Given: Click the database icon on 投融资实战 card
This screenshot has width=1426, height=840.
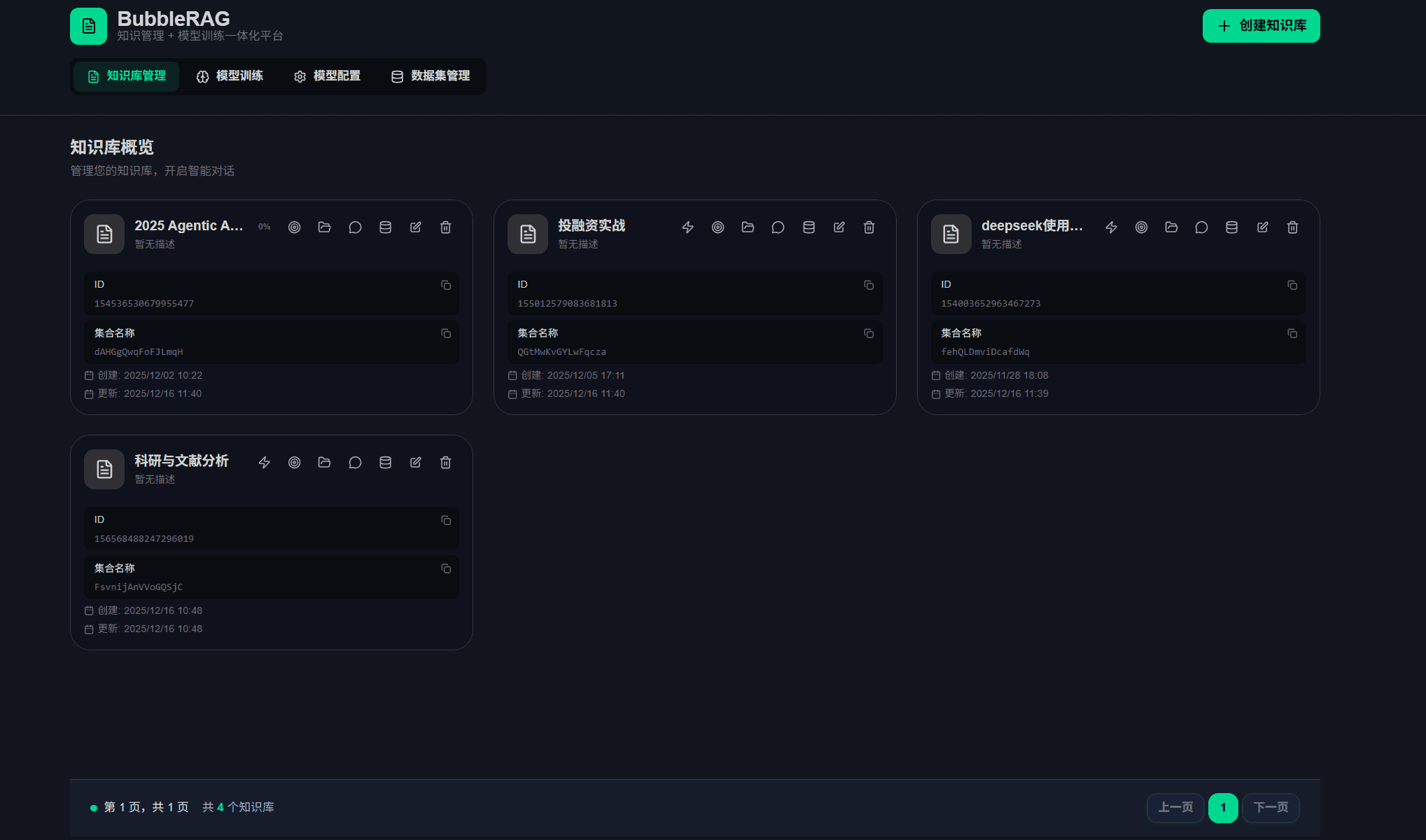Looking at the screenshot, I should click(809, 227).
